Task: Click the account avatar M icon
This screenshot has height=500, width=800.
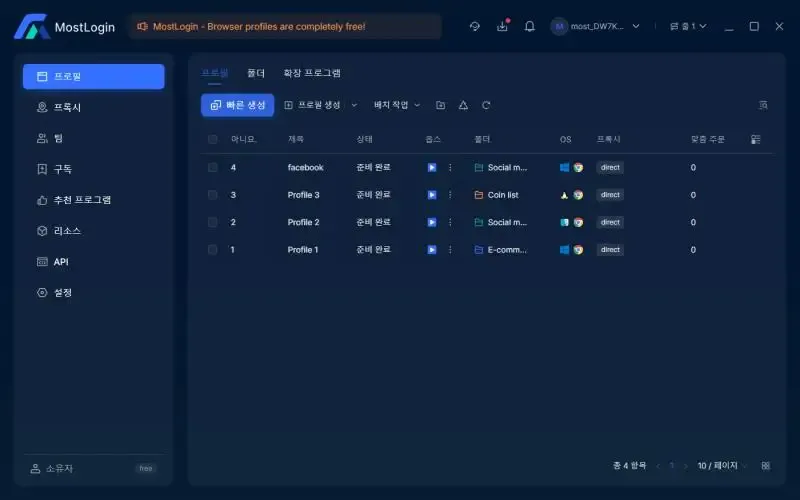Action: click(x=559, y=26)
